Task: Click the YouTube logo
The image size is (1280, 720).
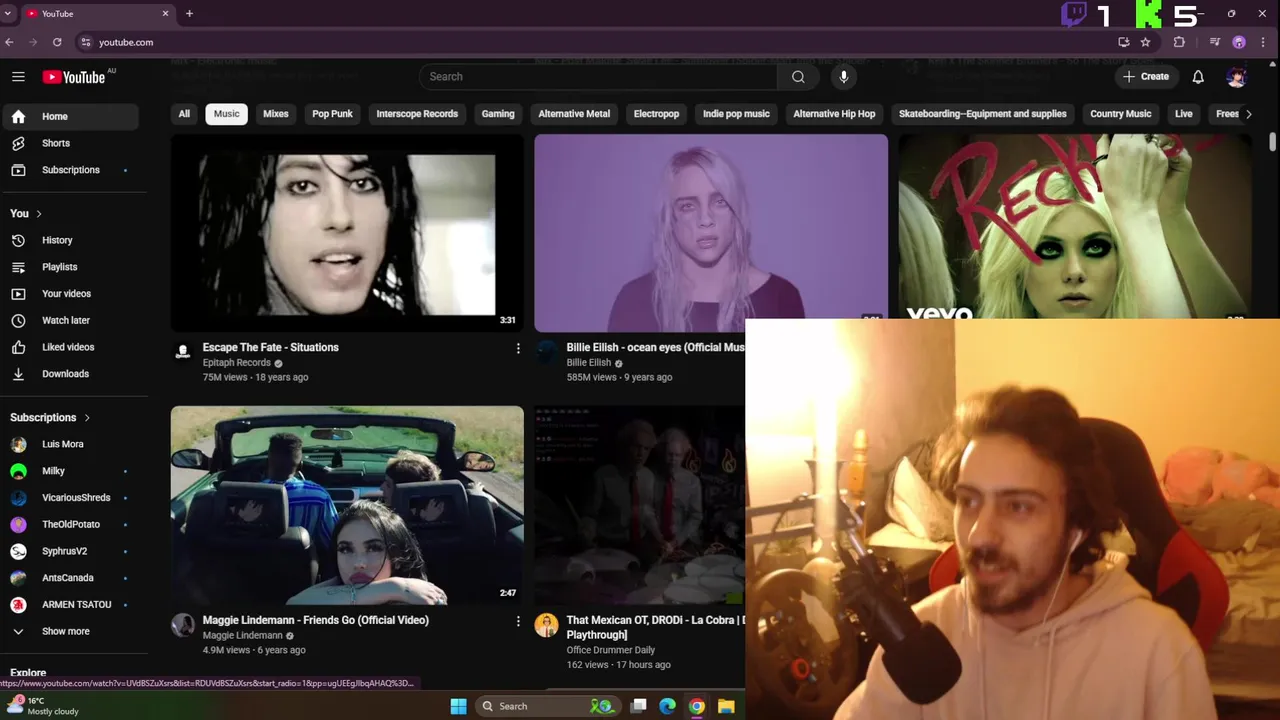Action: pyautogui.click(x=73, y=77)
